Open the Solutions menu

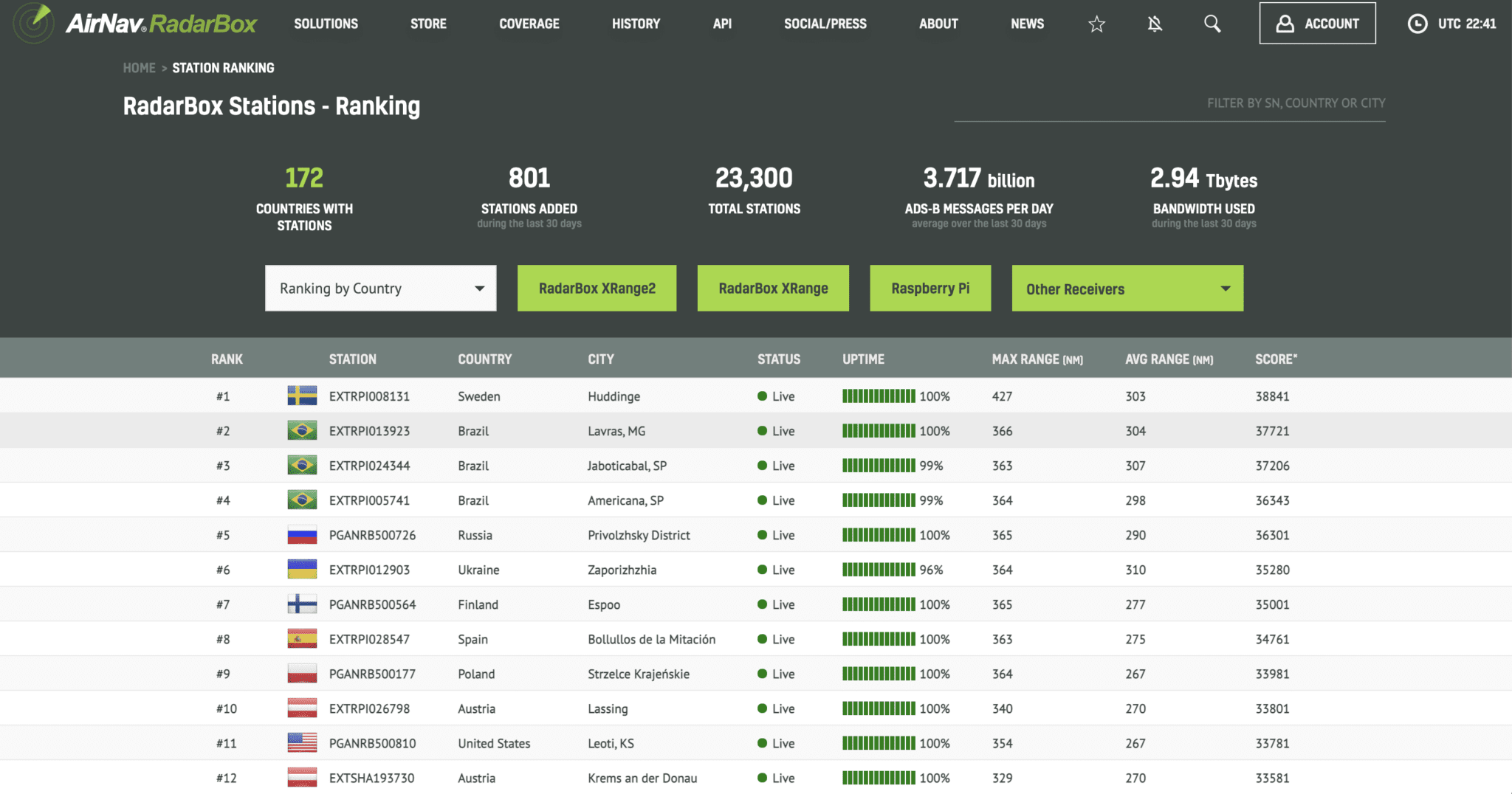[x=326, y=24]
